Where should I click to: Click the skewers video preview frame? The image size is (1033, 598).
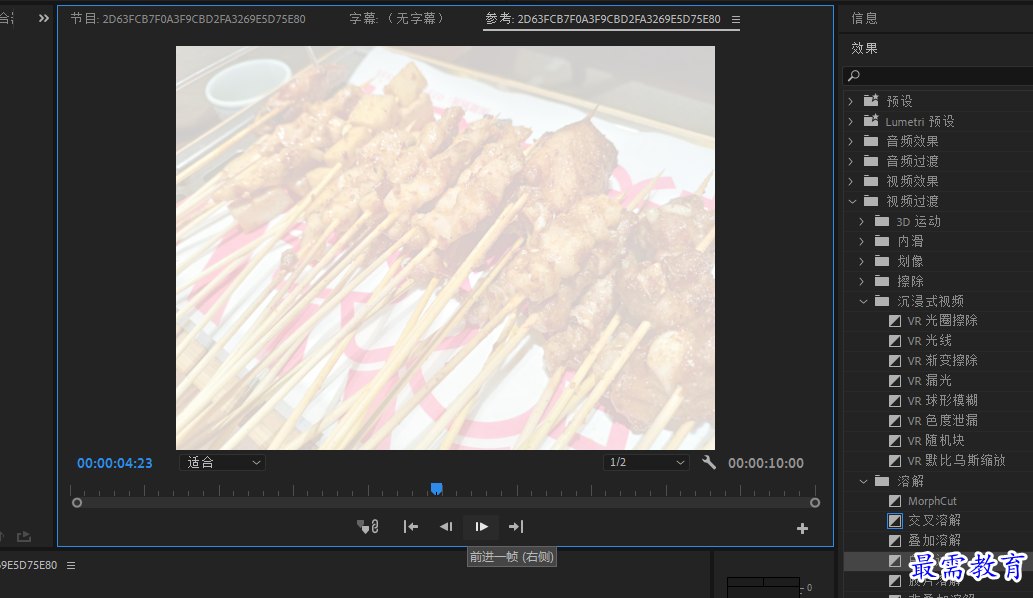[x=445, y=248]
